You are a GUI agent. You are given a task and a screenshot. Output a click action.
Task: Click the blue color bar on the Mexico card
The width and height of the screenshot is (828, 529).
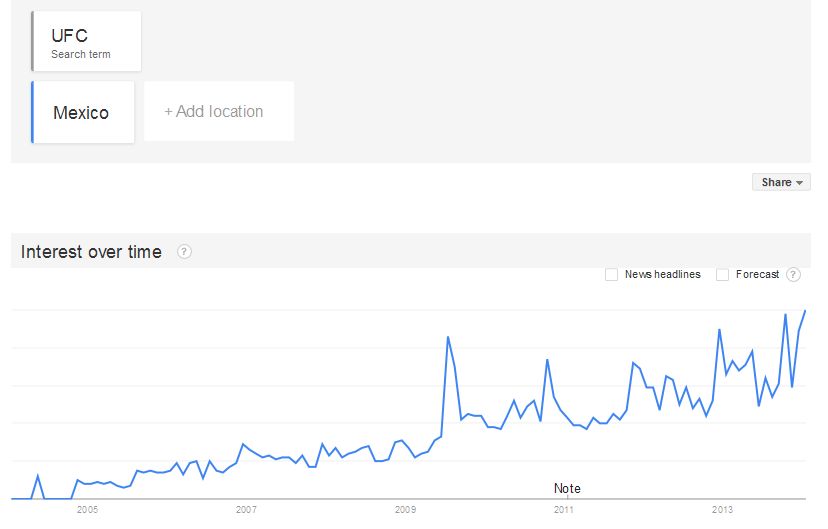coord(33,113)
